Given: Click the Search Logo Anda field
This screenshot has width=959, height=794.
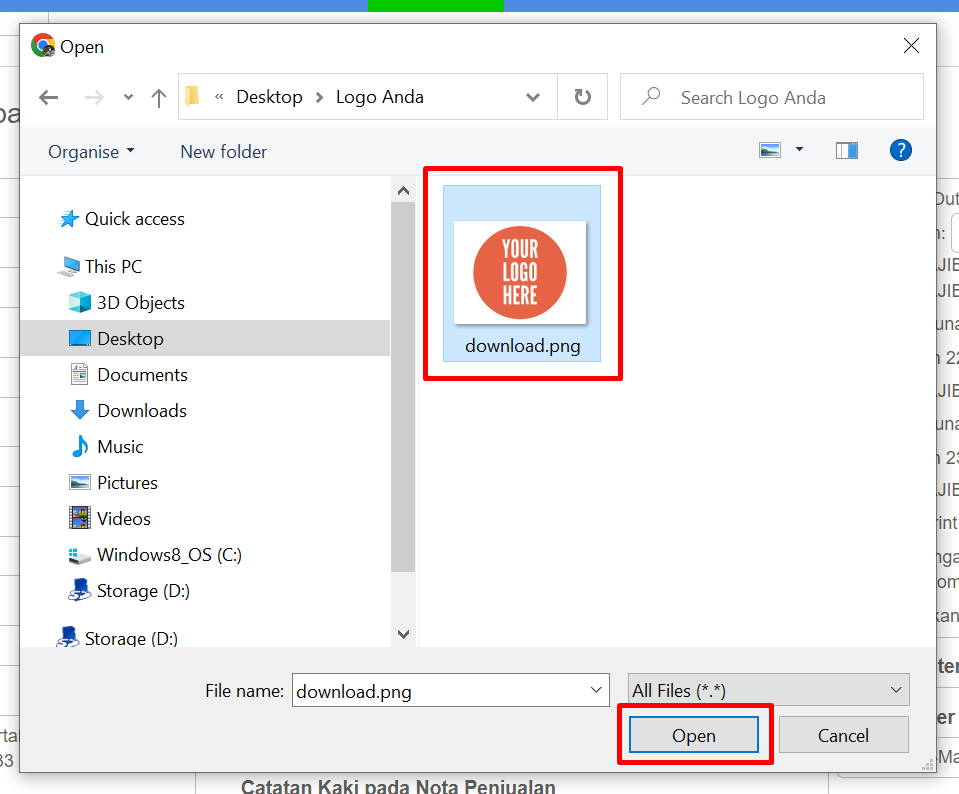Looking at the screenshot, I should tap(772, 97).
